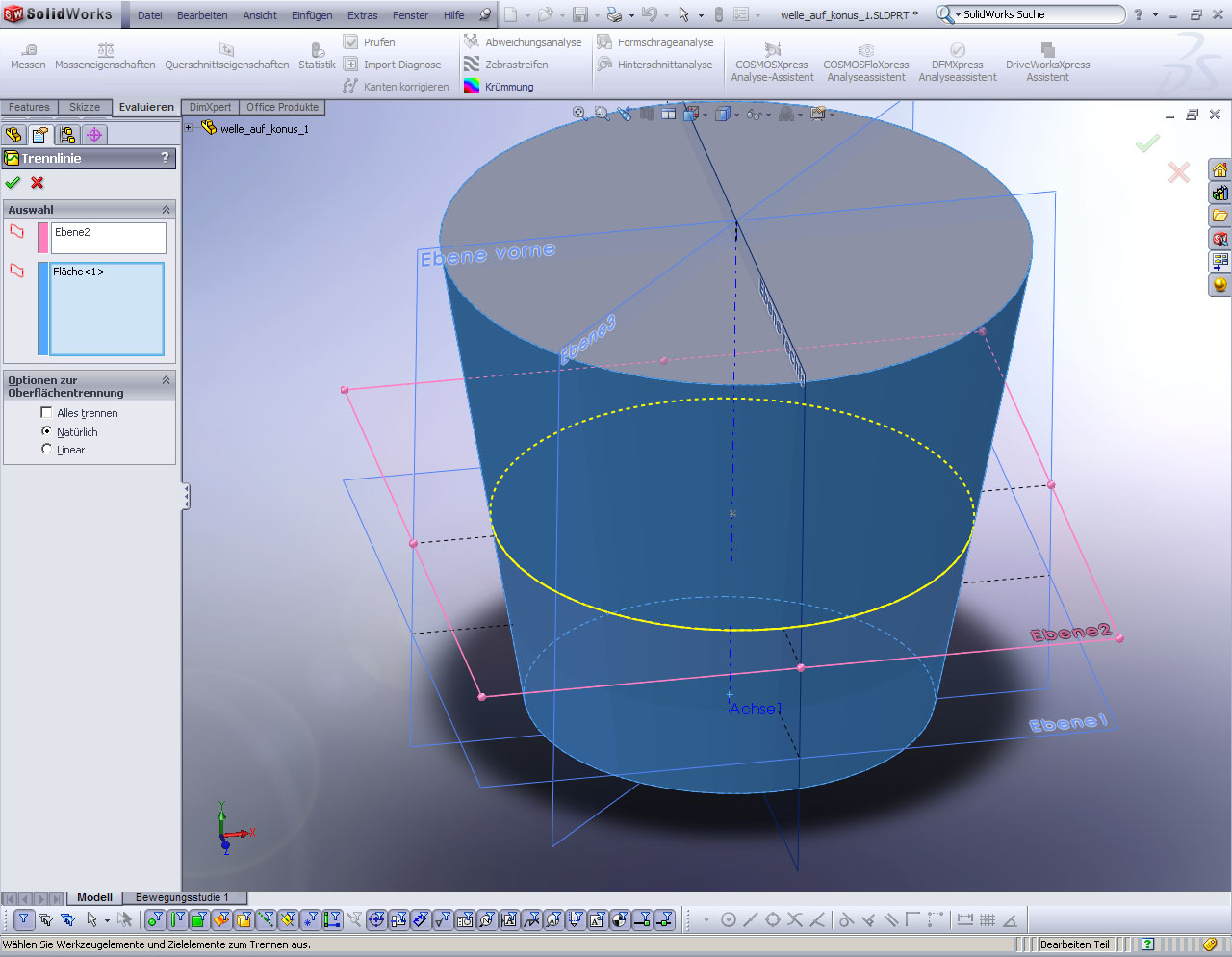Click the Messen measure tool
The height and width of the screenshot is (957, 1232).
[x=28, y=57]
